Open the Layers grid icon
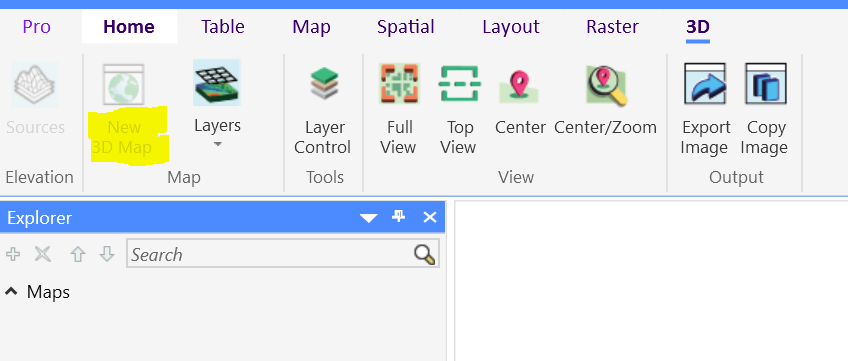Viewport: 848px width, 361px height. click(x=217, y=83)
